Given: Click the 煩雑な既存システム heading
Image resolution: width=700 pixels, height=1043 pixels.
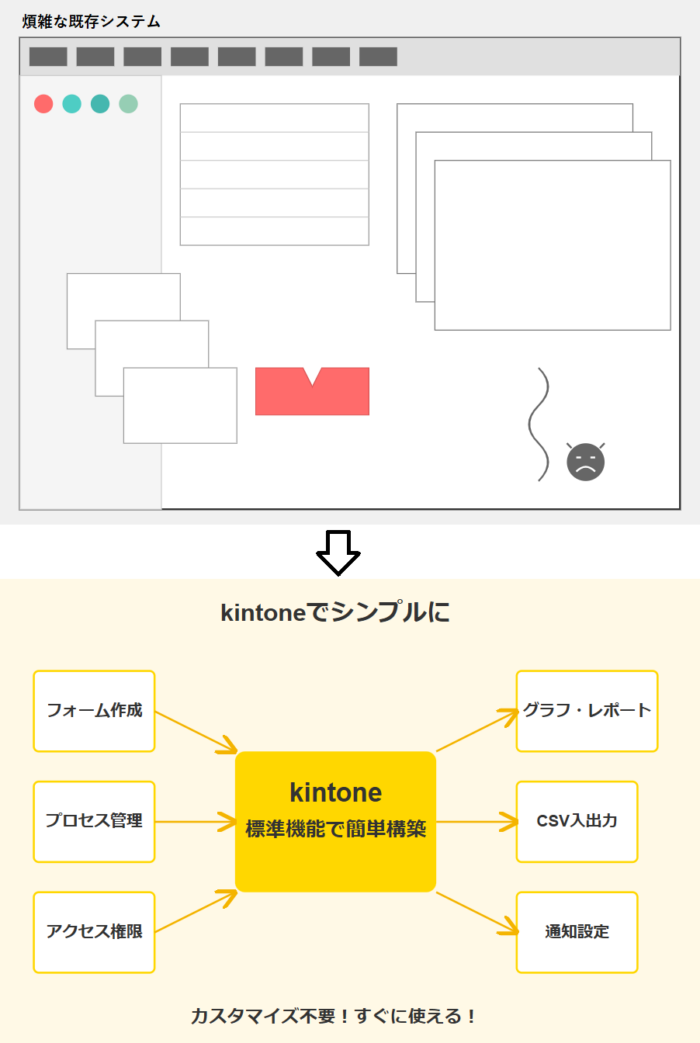Looking at the screenshot, I should [91, 21].
